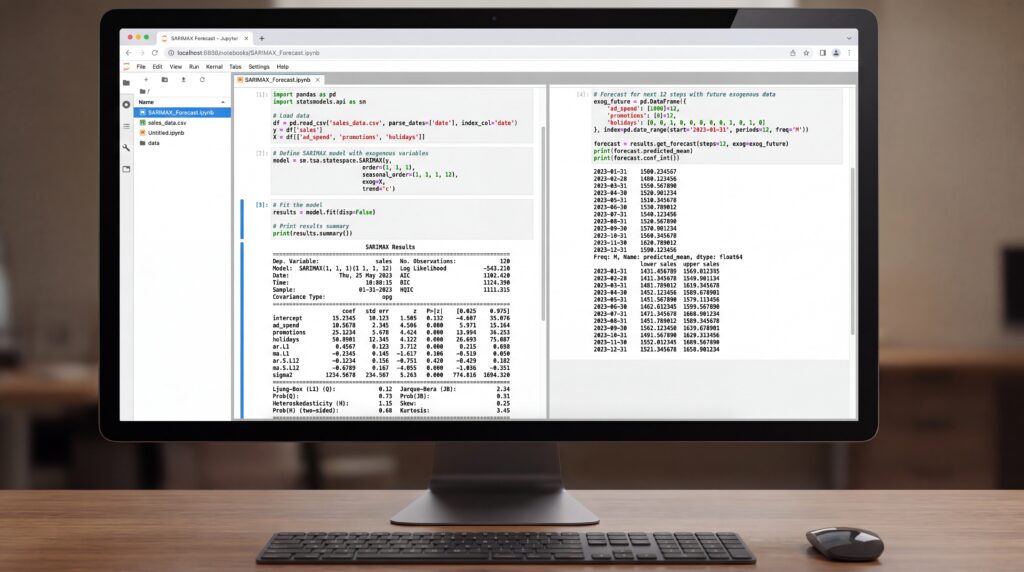Click the left notebook vertical scrollbar
Image resolution: width=1024 pixels, height=572 pixels.
543,222
